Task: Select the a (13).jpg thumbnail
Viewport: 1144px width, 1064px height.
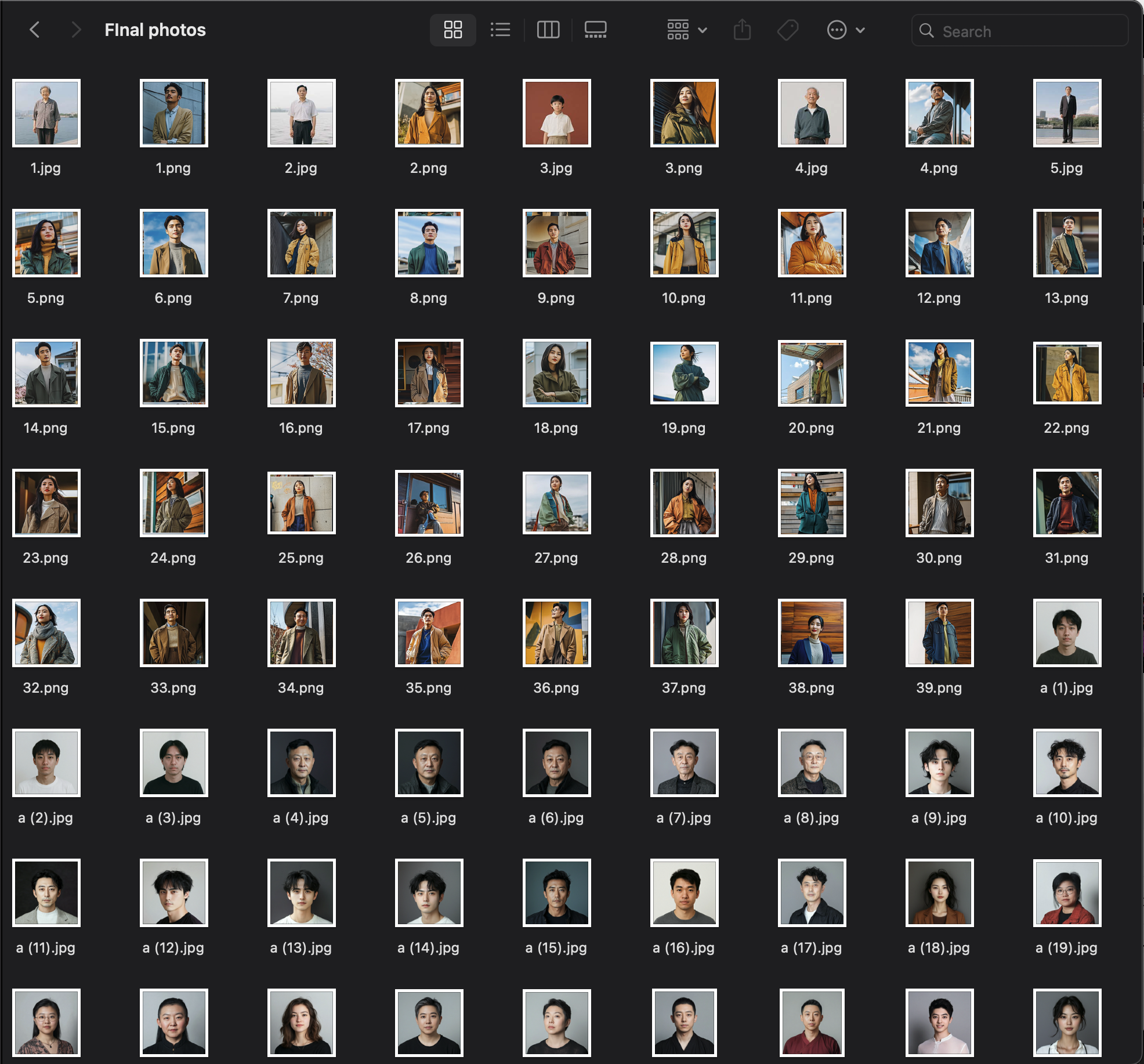Action: [x=302, y=893]
